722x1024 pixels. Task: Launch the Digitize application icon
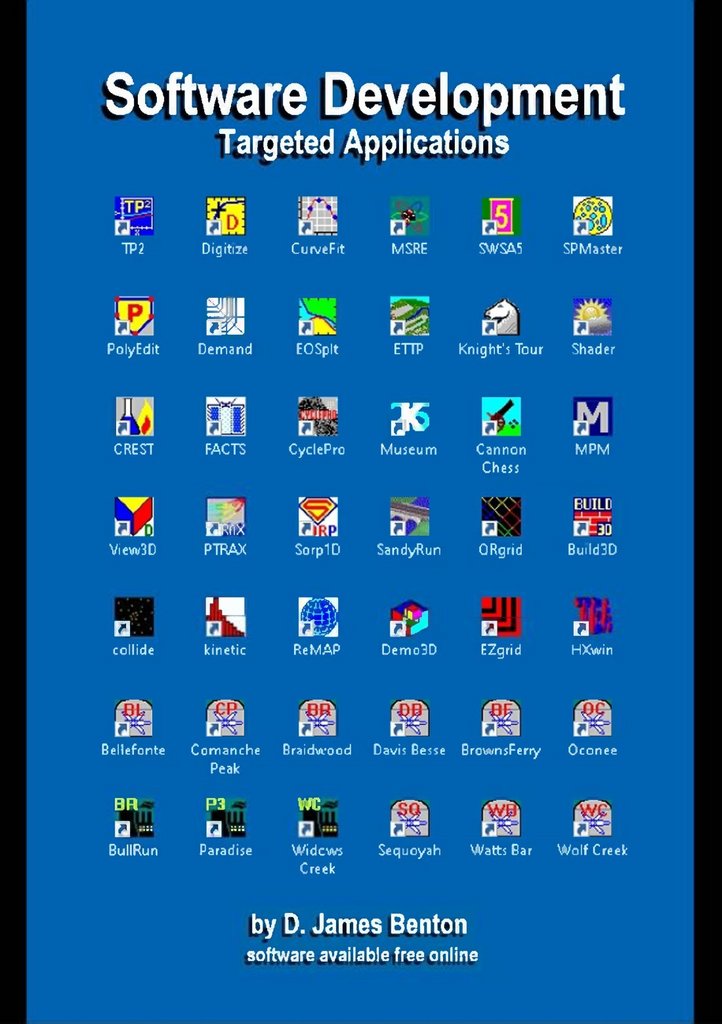coord(225,216)
